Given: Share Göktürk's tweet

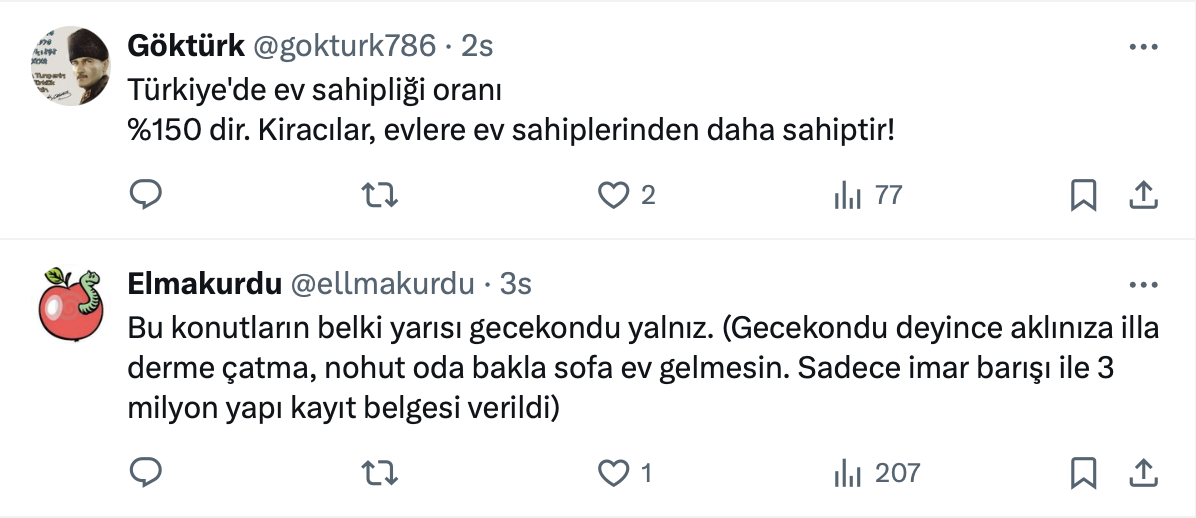Looking at the screenshot, I should click(x=1143, y=195).
